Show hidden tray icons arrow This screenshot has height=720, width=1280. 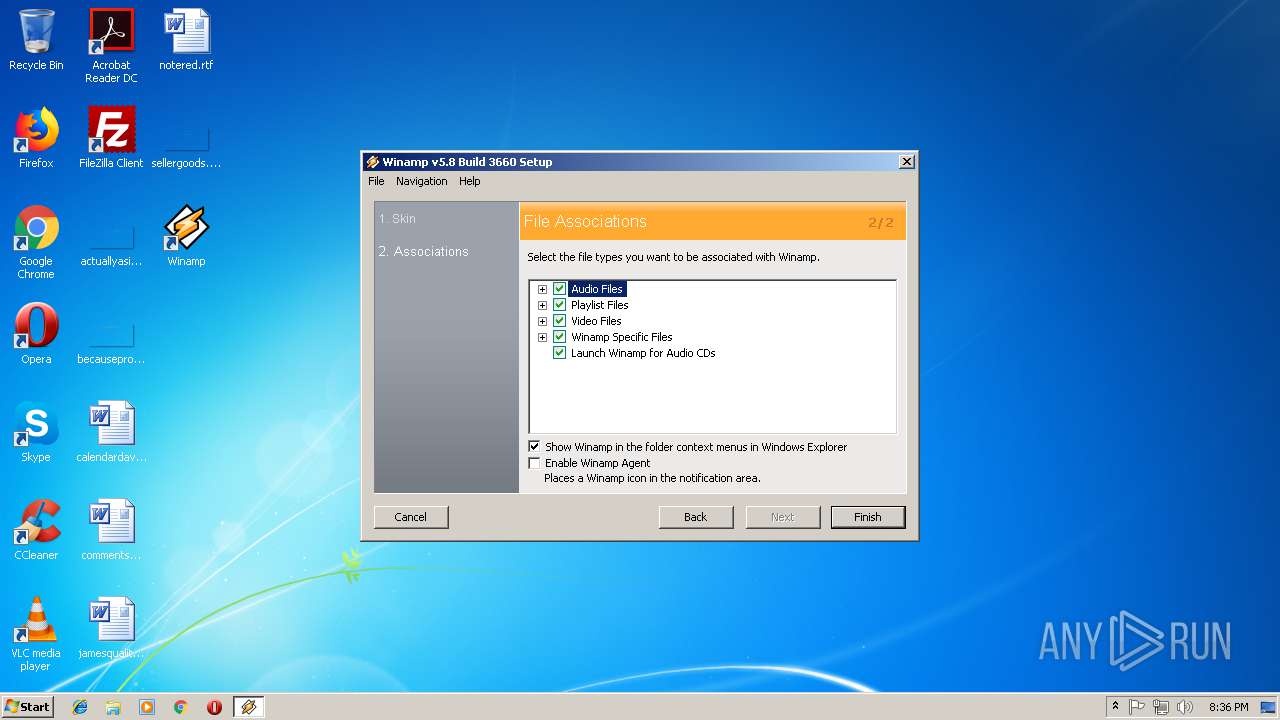(x=1115, y=707)
